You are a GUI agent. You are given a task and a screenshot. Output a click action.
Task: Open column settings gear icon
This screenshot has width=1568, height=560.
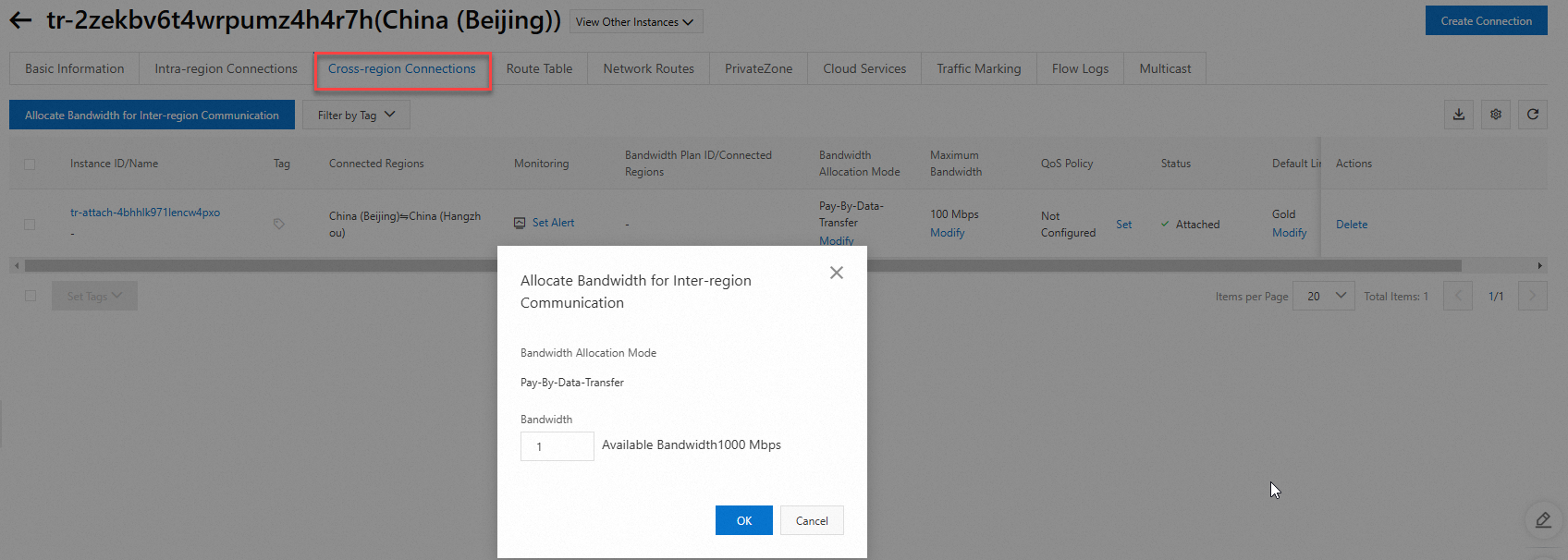pos(1496,115)
